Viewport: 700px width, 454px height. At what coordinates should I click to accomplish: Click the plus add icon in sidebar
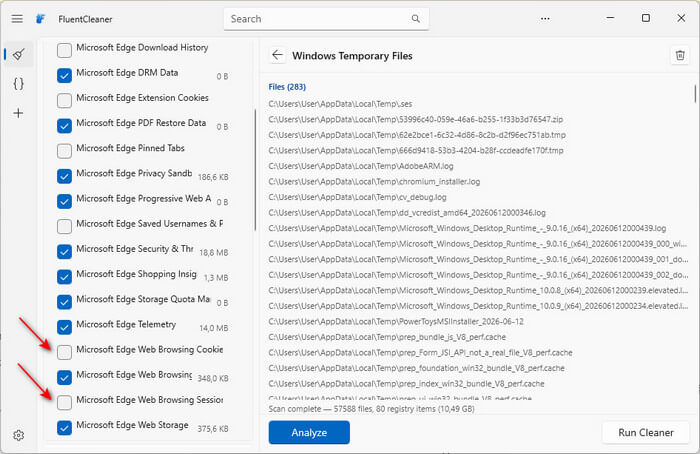coord(18,113)
